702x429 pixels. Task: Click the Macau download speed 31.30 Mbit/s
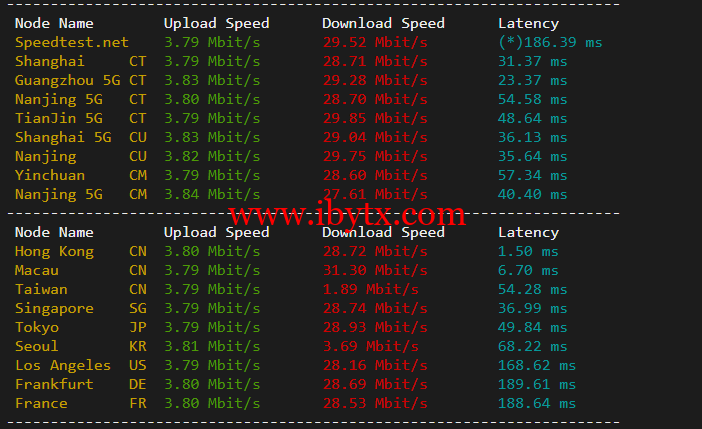[x=375, y=270]
